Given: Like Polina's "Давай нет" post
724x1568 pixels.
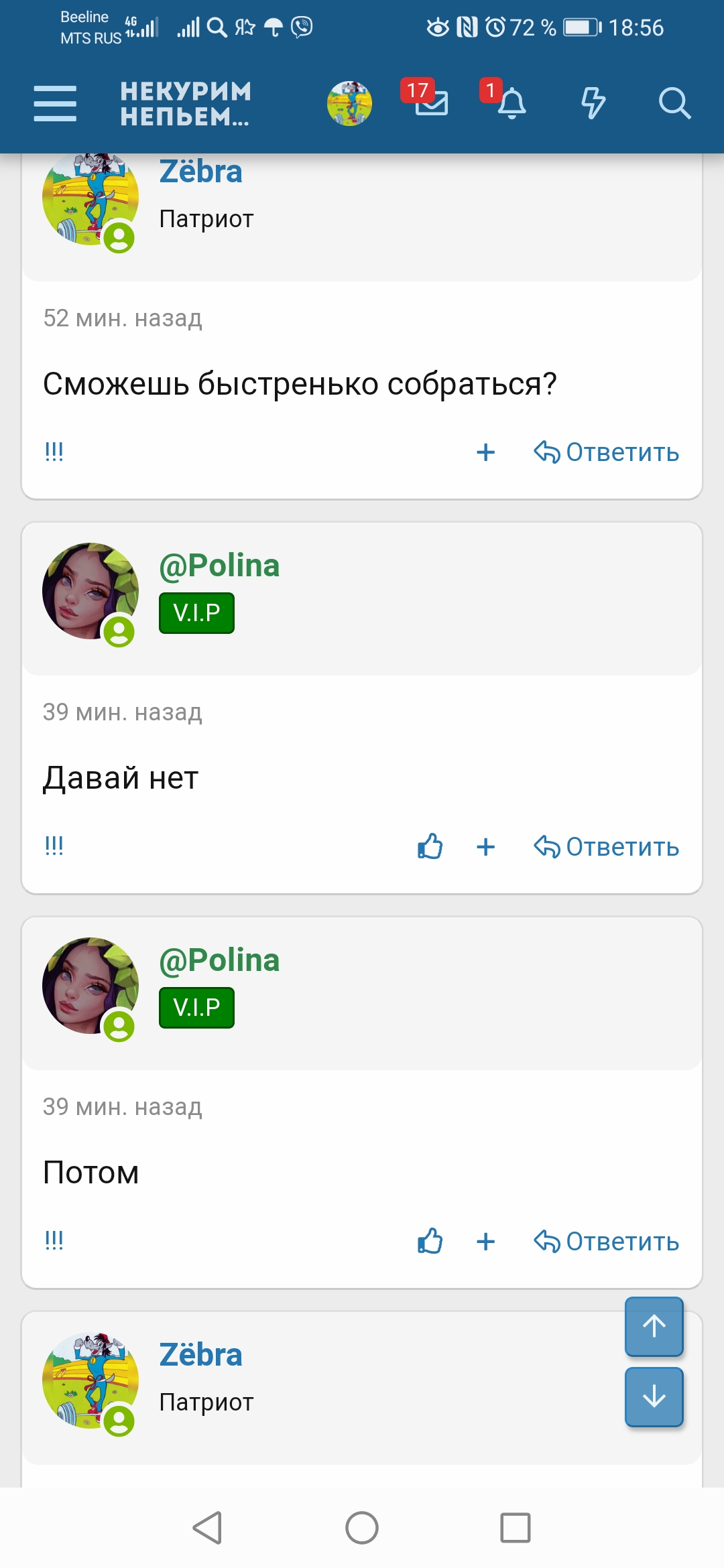Looking at the screenshot, I should (430, 846).
